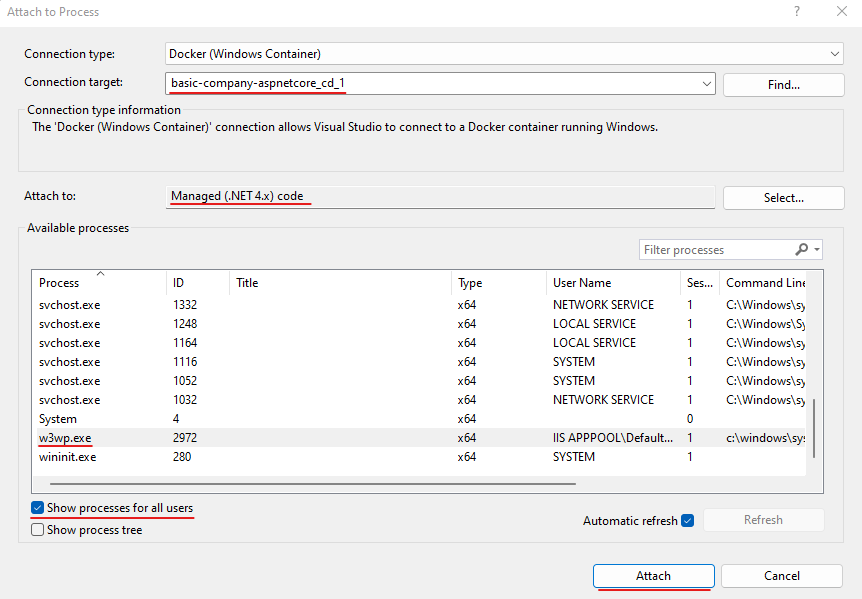Click the Cancel button
This screenshot has width=862, height=599.
click(x=782, y=576)
